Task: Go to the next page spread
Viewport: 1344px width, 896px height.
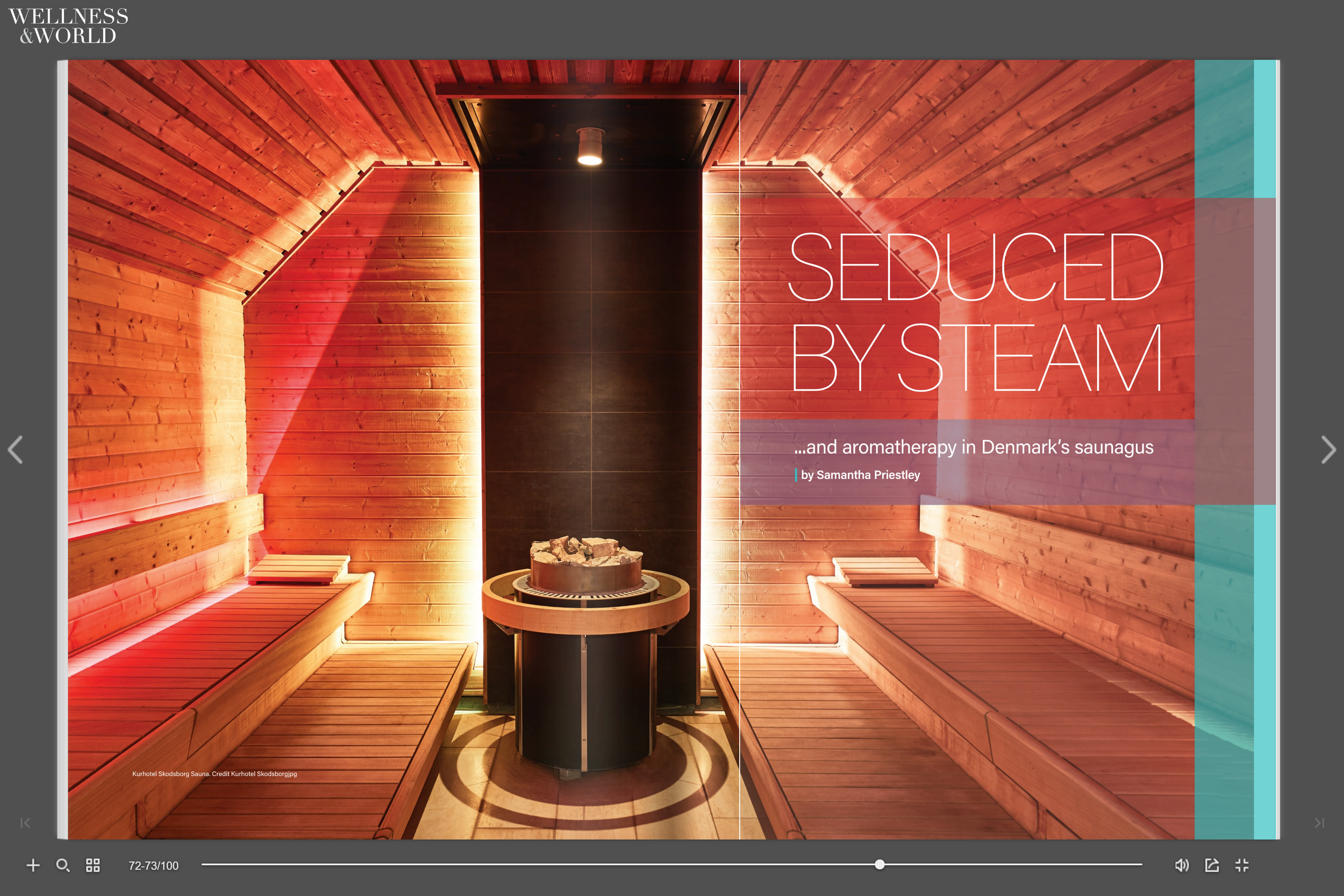Action: [1328, 450]
